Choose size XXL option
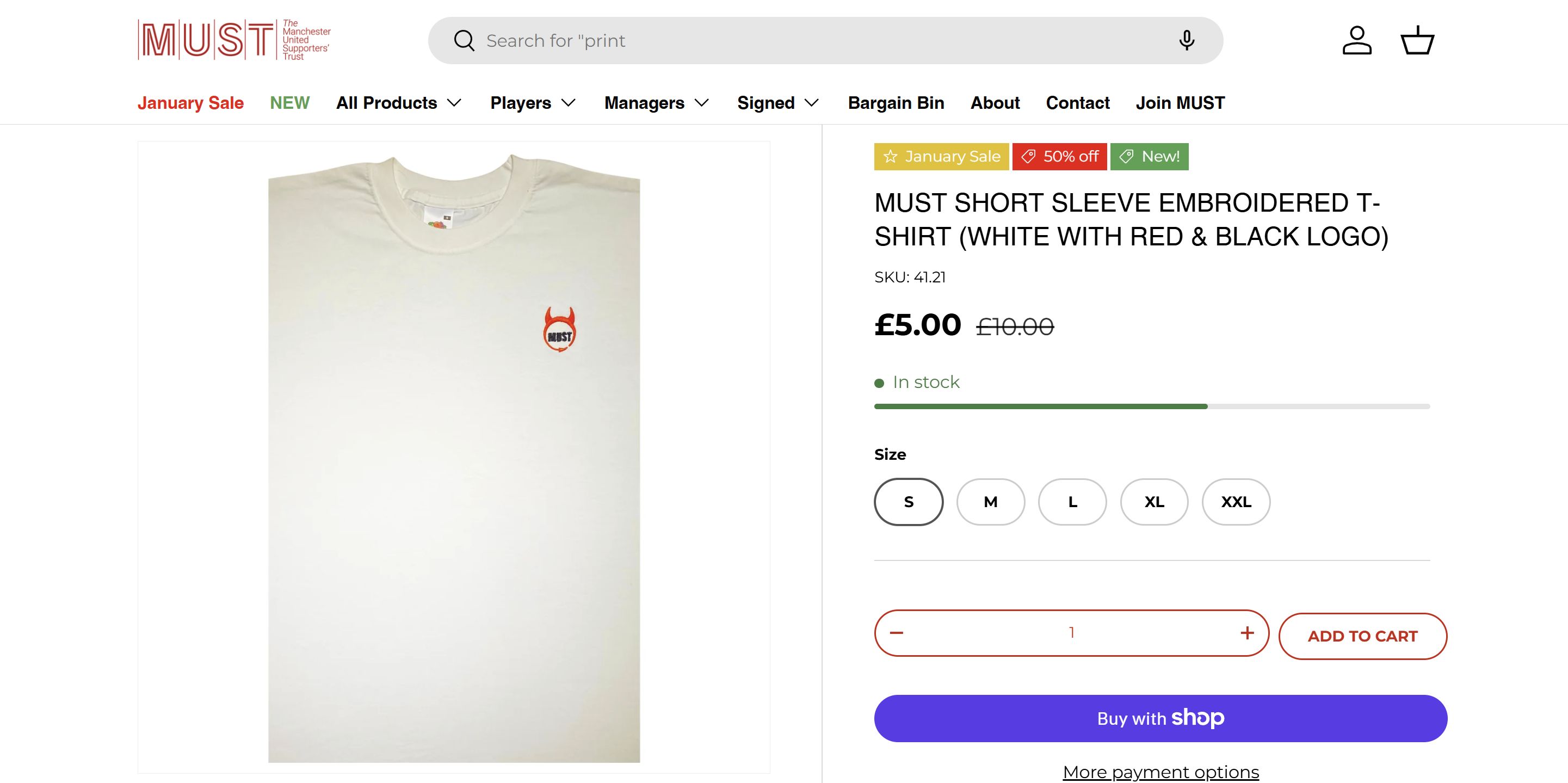1568x783 pixels. point(1236,502)
